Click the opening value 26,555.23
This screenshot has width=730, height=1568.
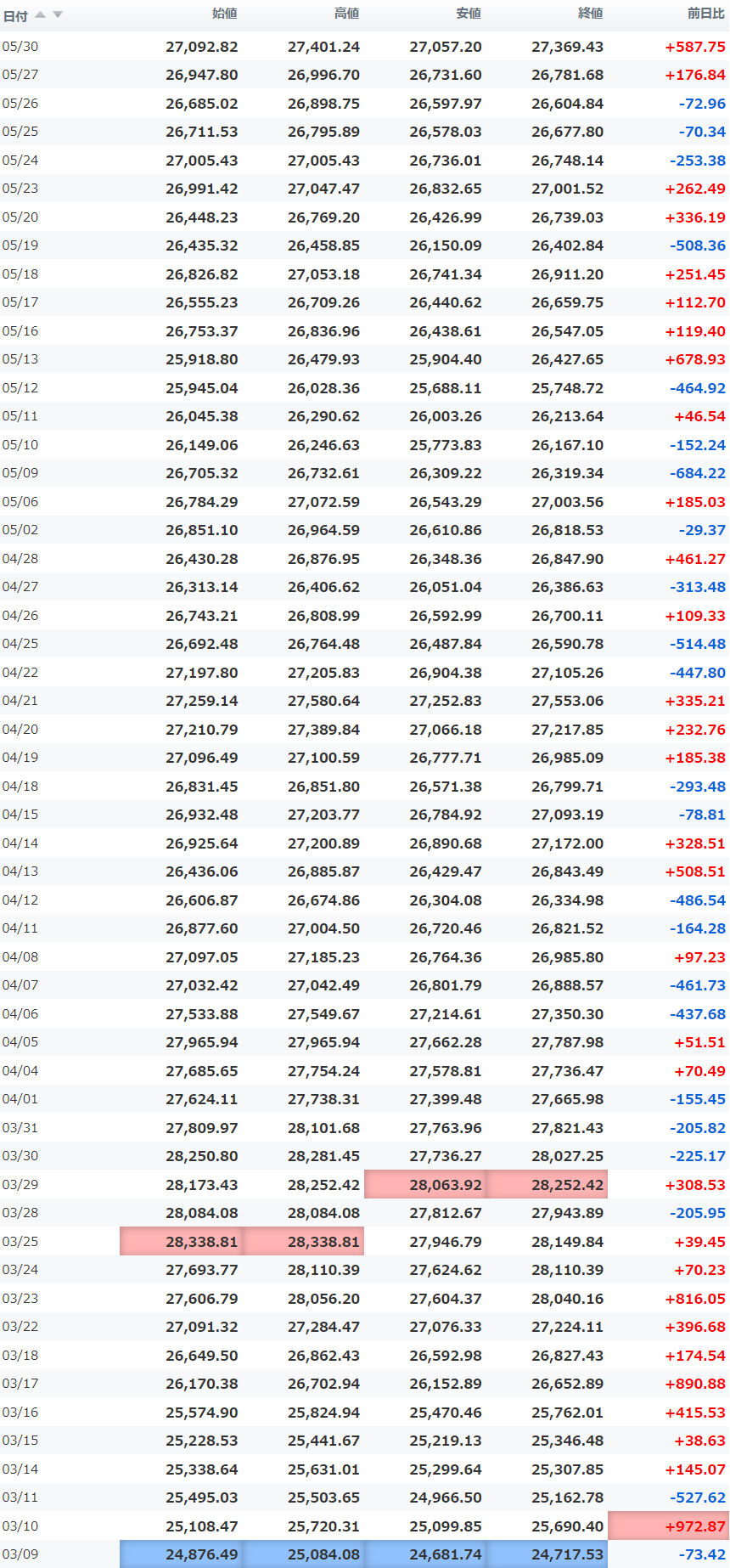202,302
